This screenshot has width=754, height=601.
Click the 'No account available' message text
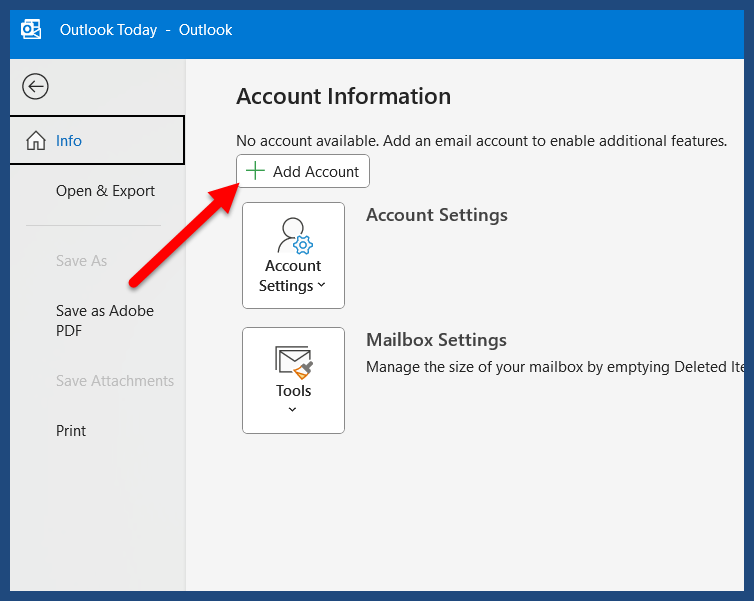tap(481, 141)
